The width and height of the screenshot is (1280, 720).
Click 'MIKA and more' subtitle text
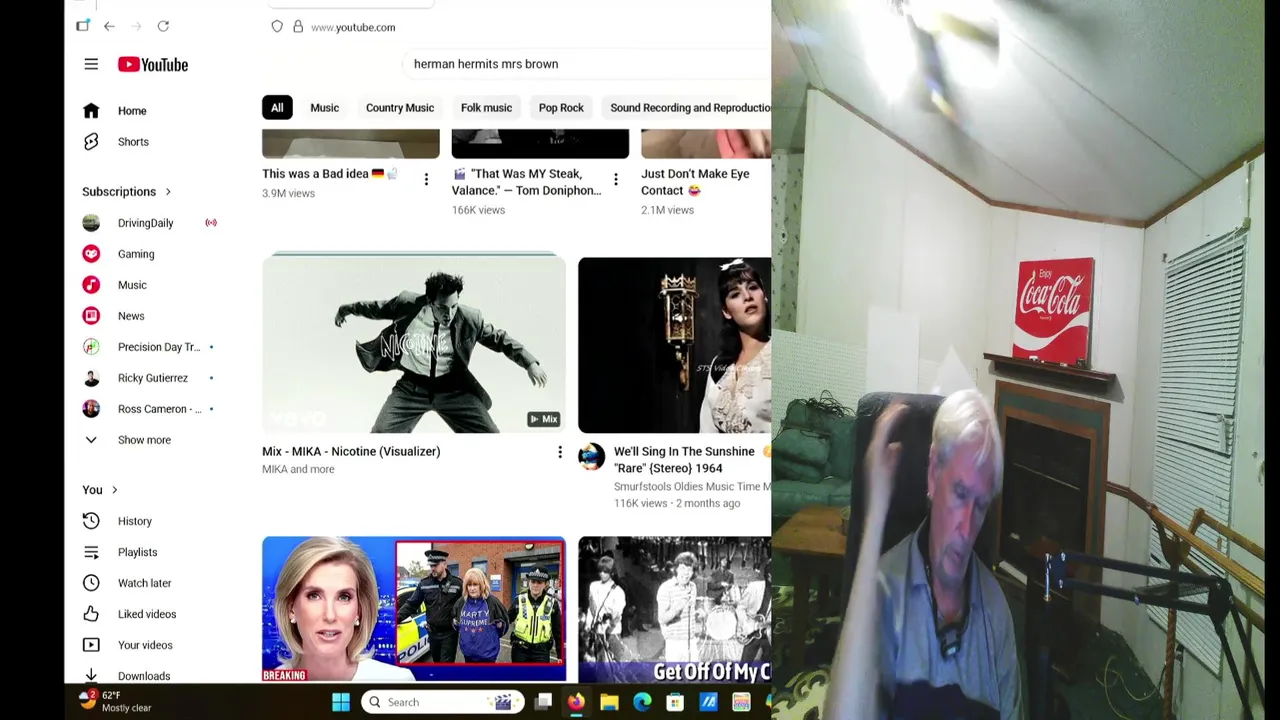298,469
